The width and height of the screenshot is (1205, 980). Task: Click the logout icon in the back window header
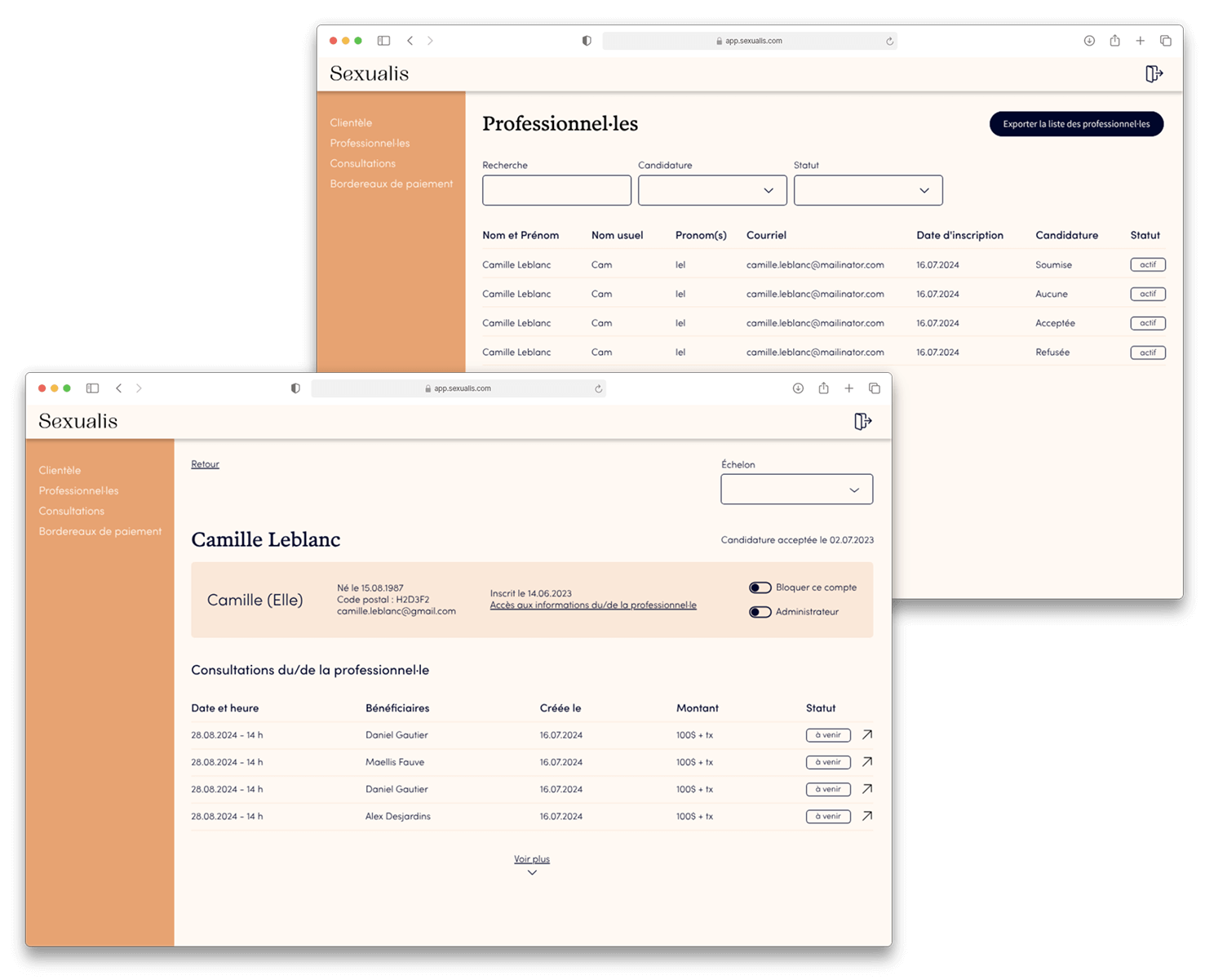click(x=1154, y=74)
